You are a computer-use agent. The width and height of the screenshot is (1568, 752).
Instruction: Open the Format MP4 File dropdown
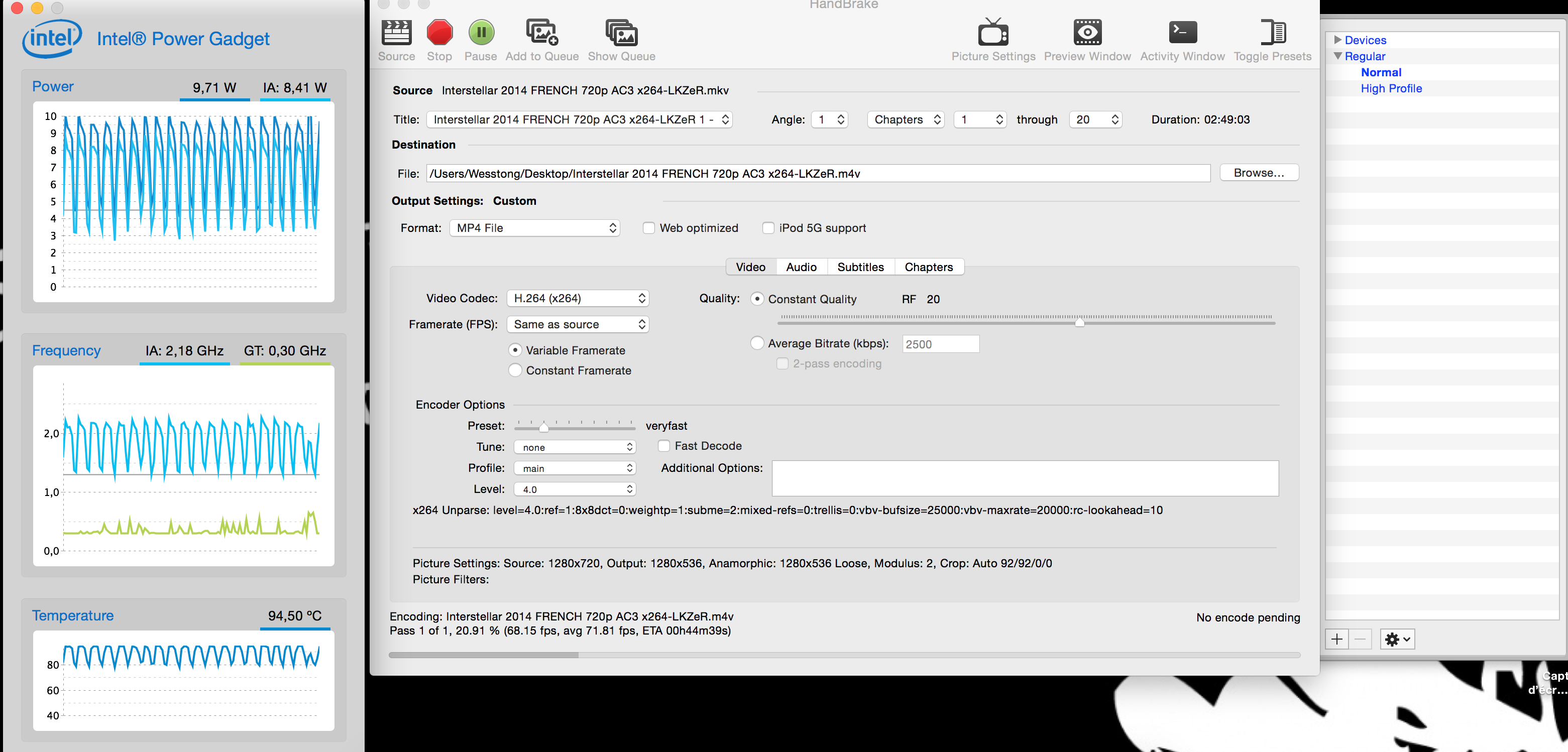pyautogui.click(x=534, y=228)
